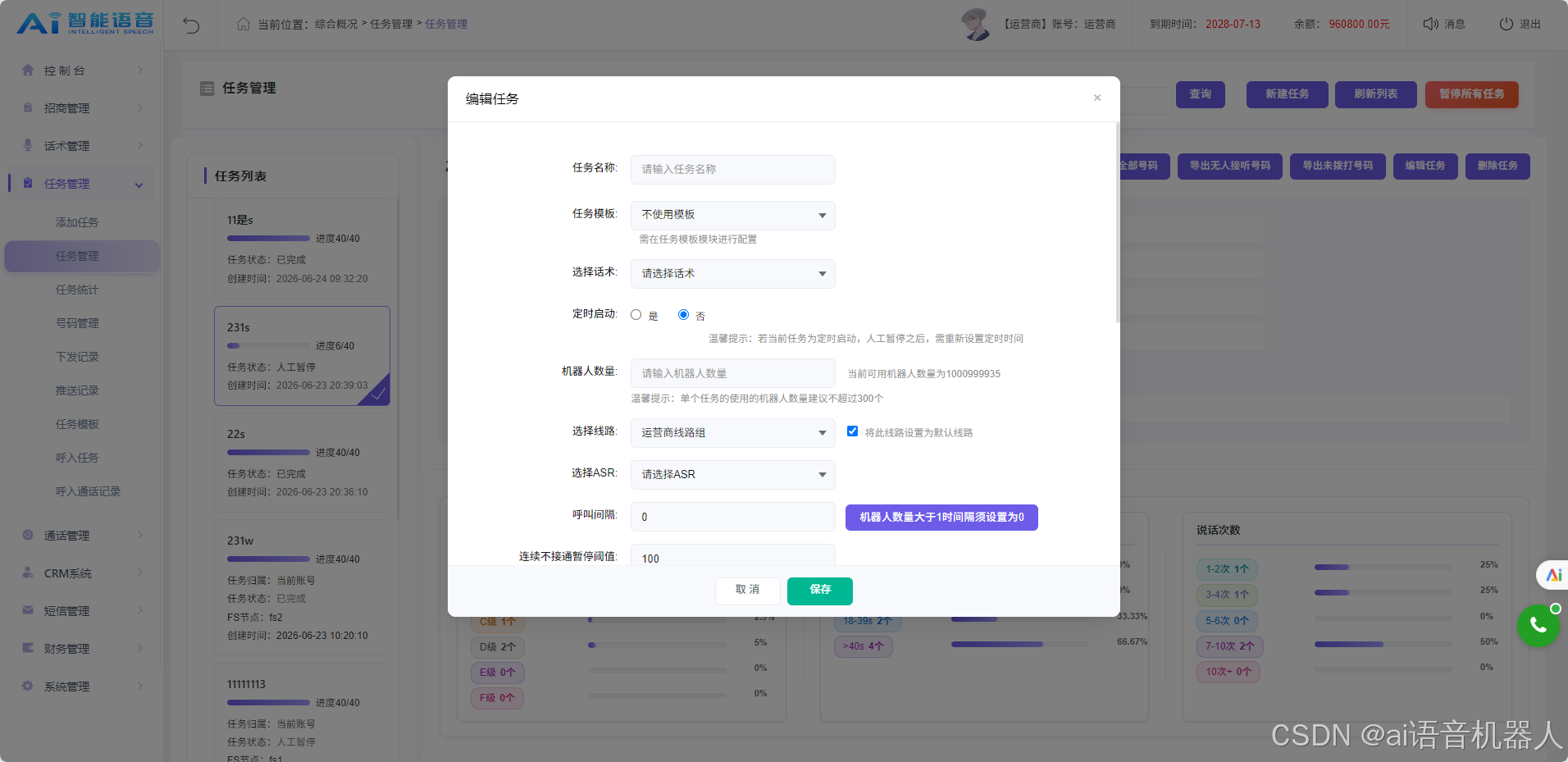Open the 任务模板 dropdown
Screen dimensions: 1568x762
pos(732,215)
